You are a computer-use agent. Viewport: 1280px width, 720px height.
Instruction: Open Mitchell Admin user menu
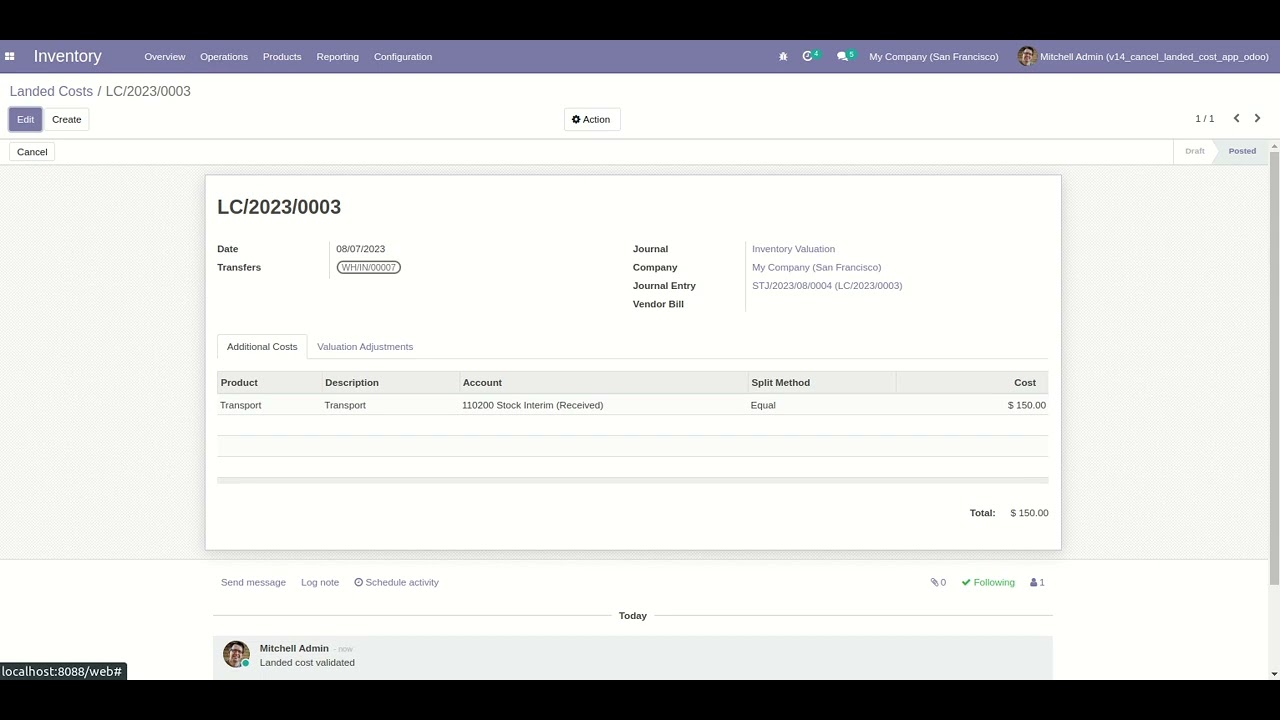[1144, 57]
